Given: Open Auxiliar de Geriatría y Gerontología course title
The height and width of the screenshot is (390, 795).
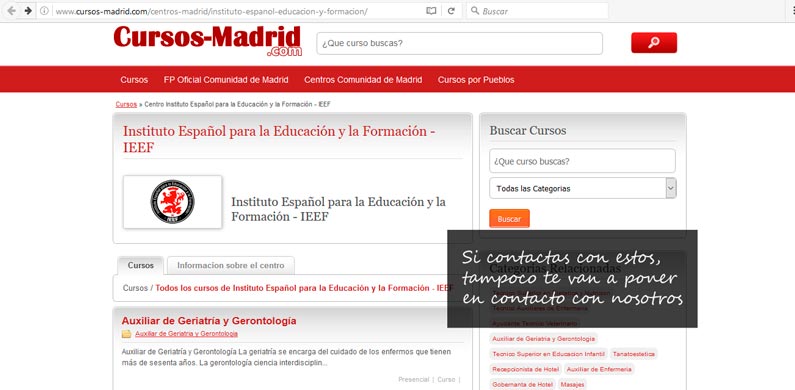Looking at the screenshot, I should tap(209, 321).
